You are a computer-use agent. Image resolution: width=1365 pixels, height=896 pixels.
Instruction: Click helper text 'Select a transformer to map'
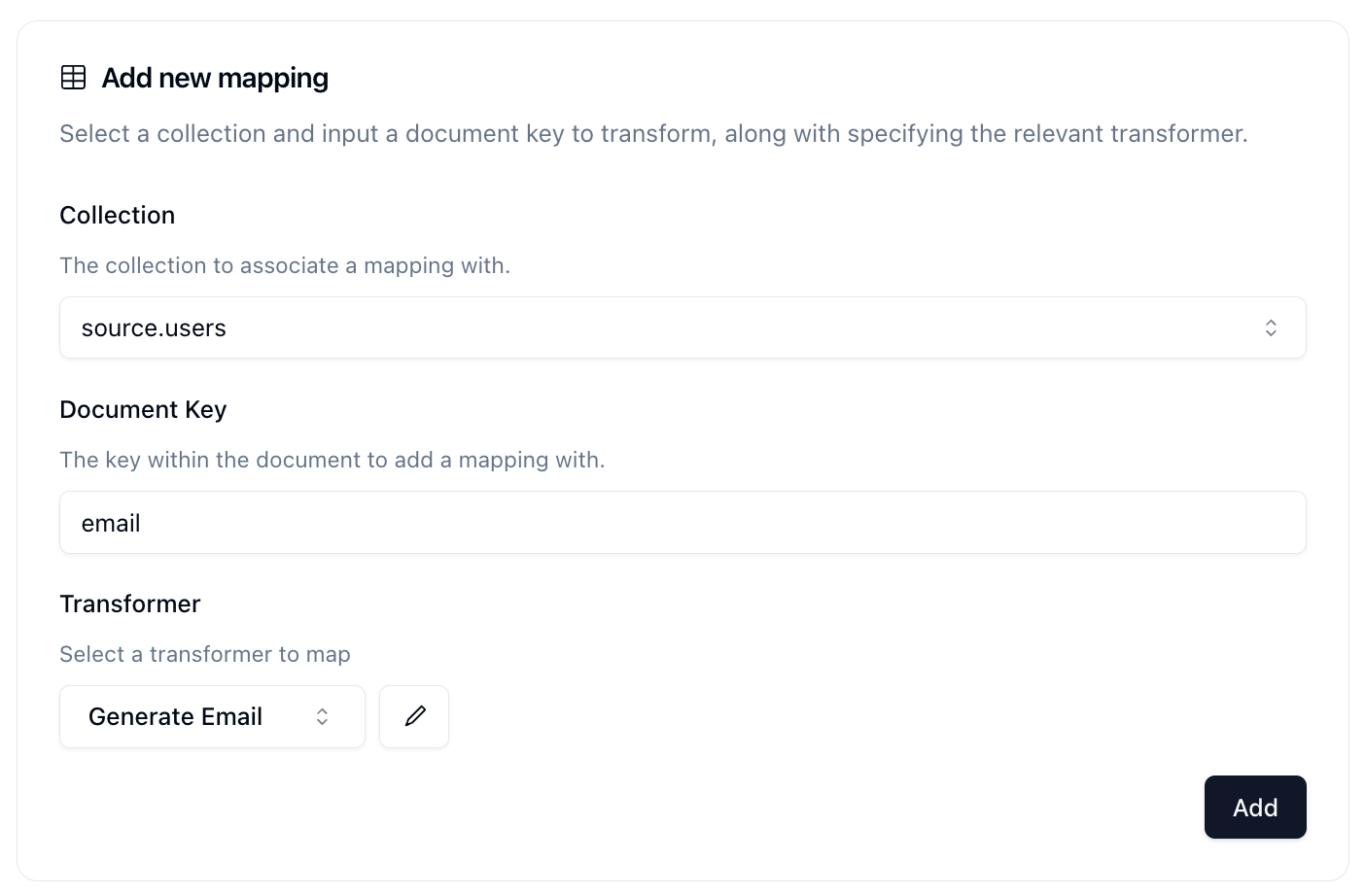(205, 655)
